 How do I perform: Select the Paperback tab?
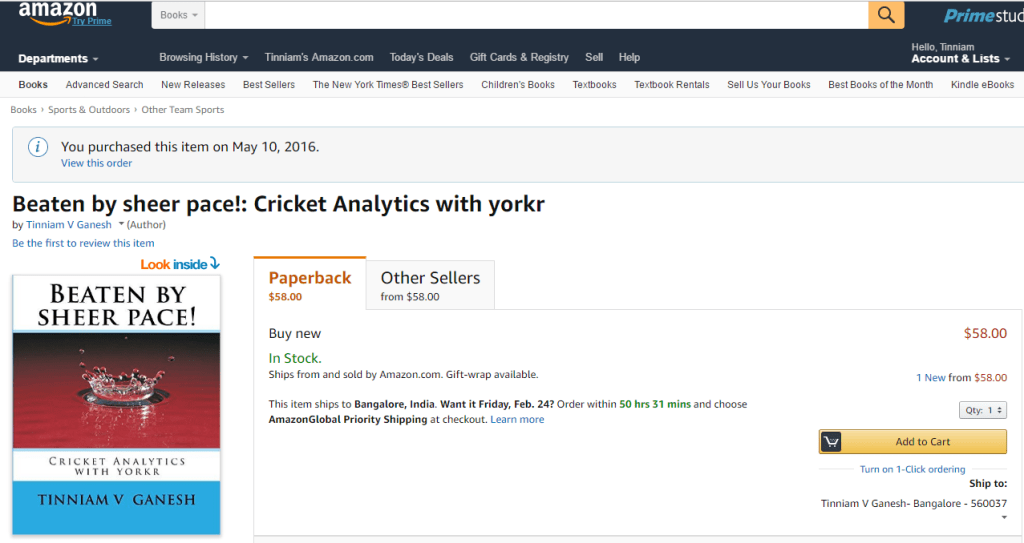click(x=310, y=284)
